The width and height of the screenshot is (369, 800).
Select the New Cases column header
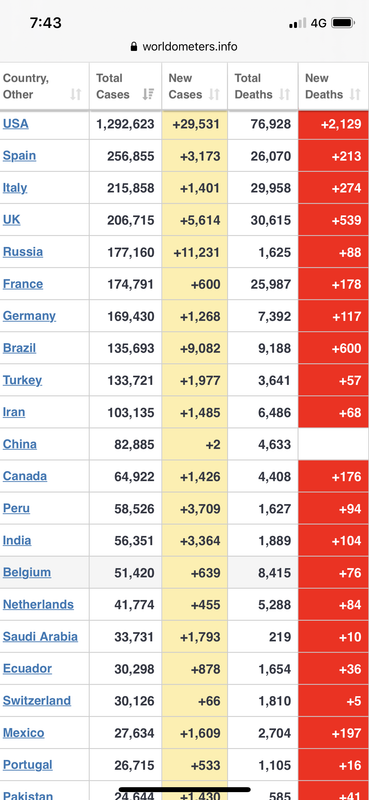(195, 86)
